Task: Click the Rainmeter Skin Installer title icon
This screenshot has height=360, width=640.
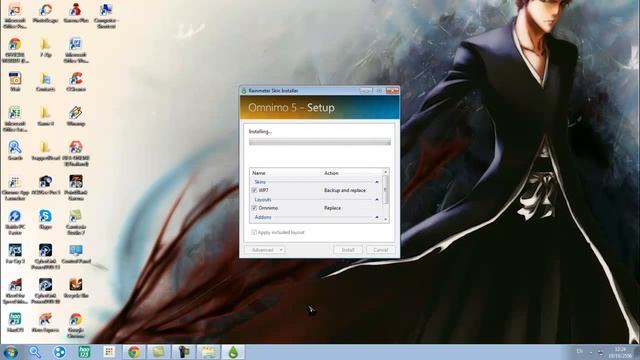Action: click(244, 91)
